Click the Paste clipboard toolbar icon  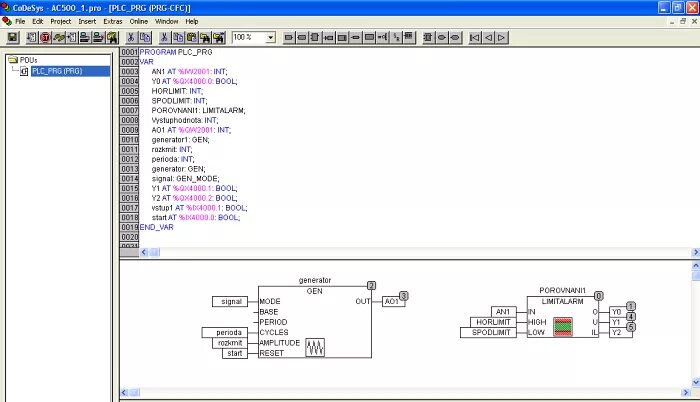[192, 38]
